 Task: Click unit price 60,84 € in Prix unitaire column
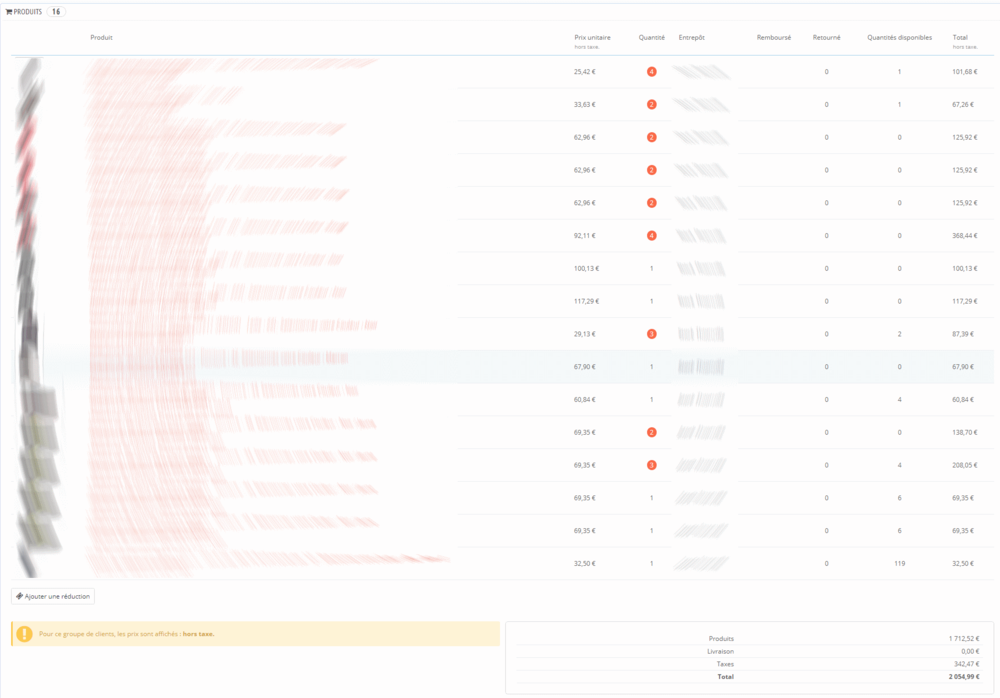[x=584, y=399]
